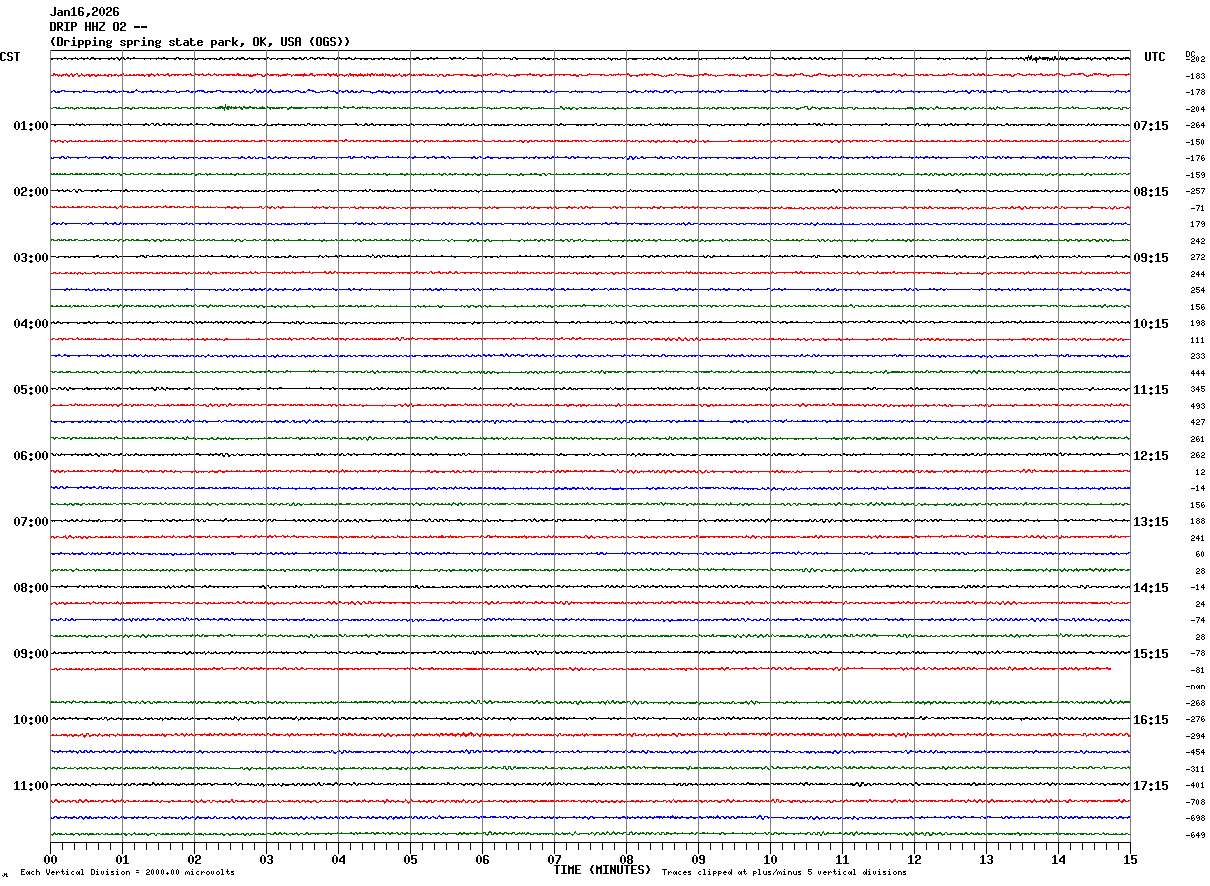Click minute 10 tick label on axis

tap(770, 860)
